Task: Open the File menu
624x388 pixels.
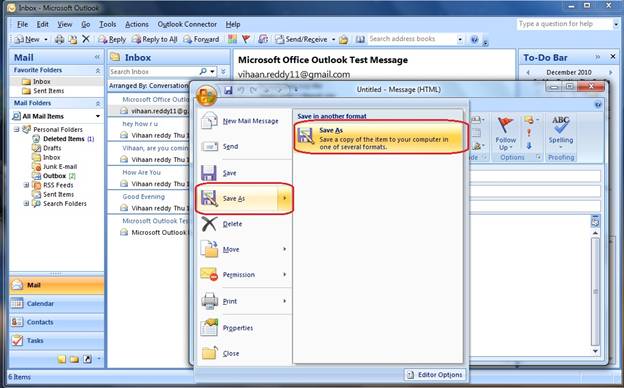Action: tap(22, 24)
